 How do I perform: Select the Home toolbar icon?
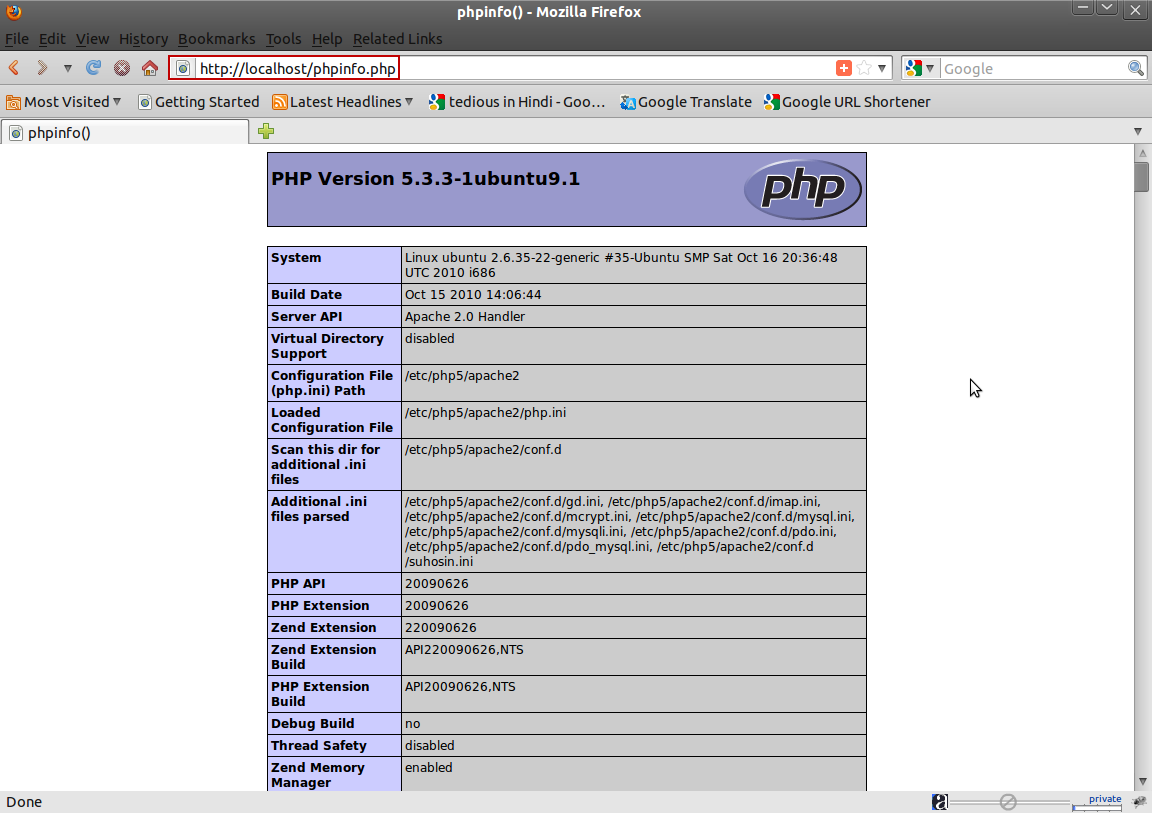click(x=149, y=68)
